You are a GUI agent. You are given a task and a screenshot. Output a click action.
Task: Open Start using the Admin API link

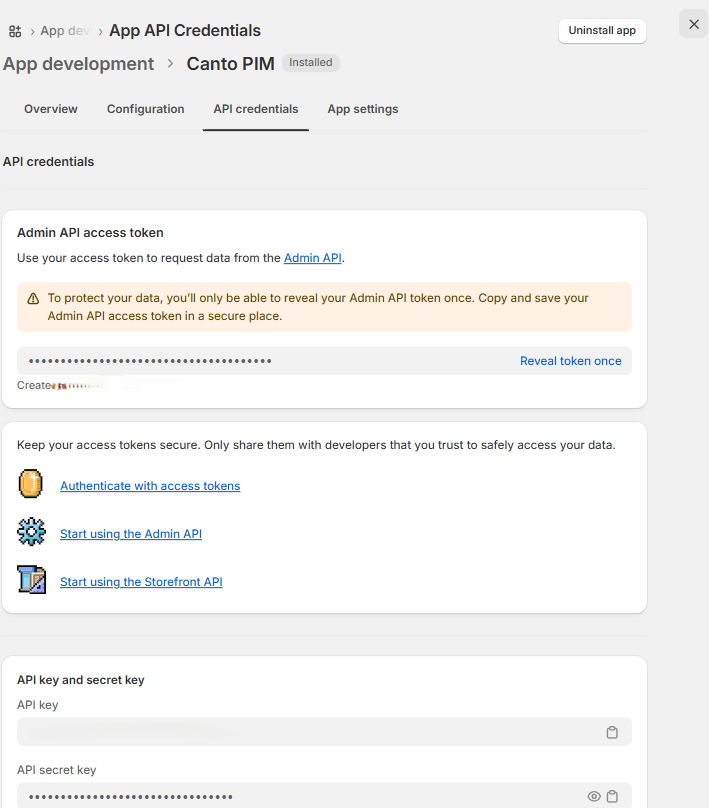click(x=131, y=534)
